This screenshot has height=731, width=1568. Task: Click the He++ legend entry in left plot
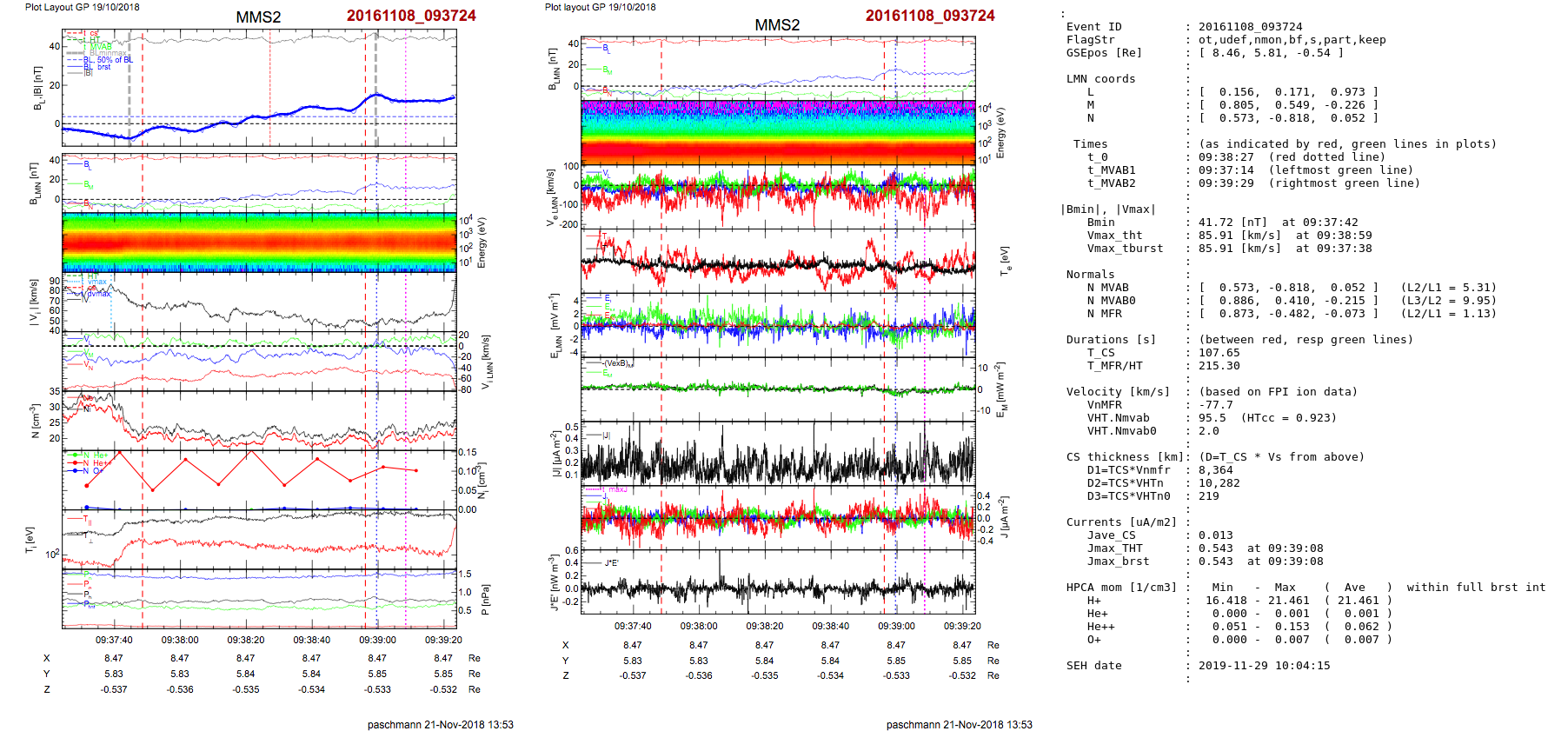click(x=100, y=463)
